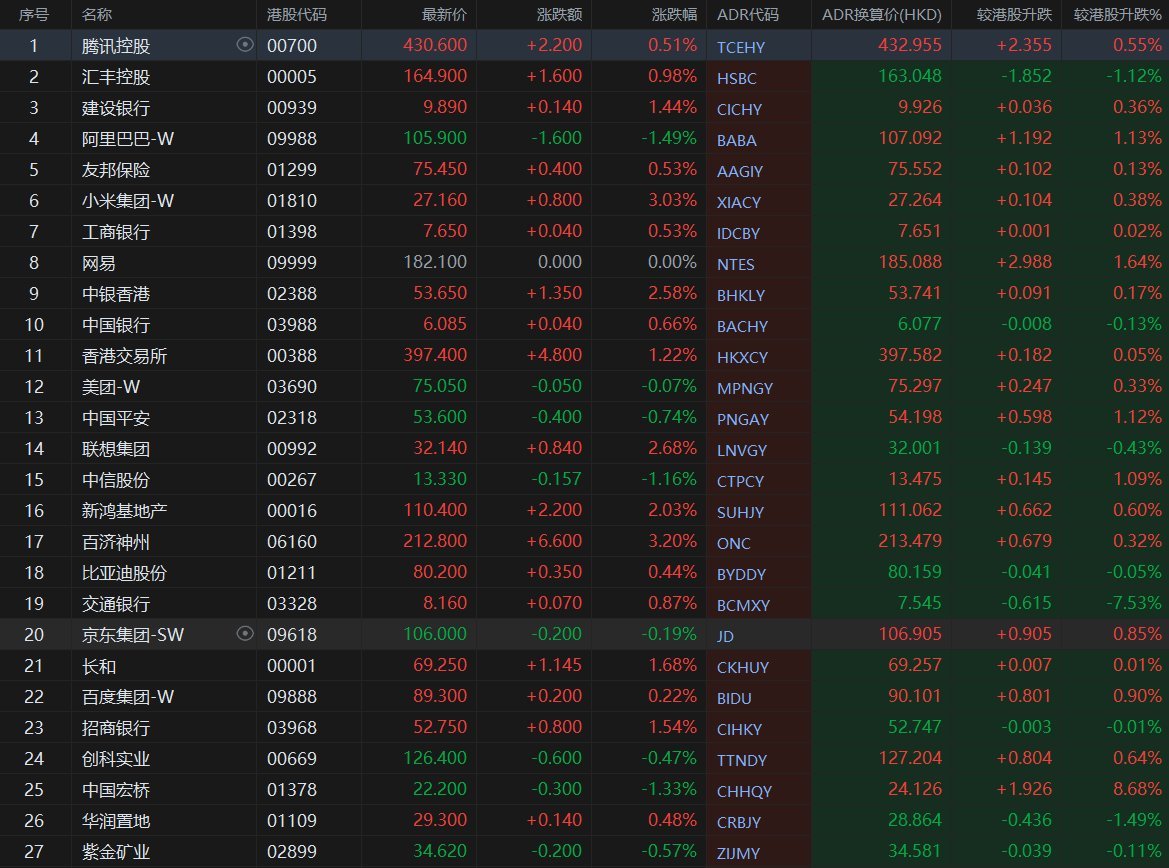This screenshot has width=1169, height=868.
Task: Select 比亚迪股份 stock name
Action: [x=124, y=573]
